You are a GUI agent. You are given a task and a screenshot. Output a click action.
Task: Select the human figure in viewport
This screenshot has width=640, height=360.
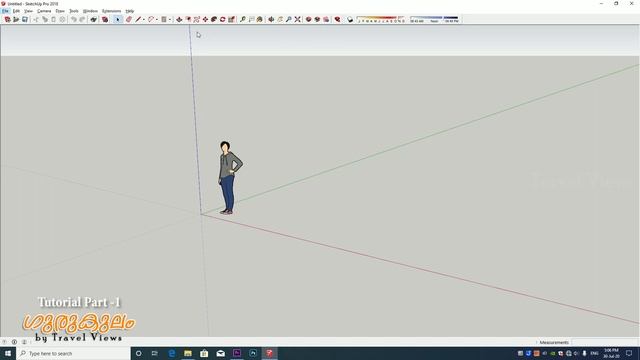click(x=229, y=178)
